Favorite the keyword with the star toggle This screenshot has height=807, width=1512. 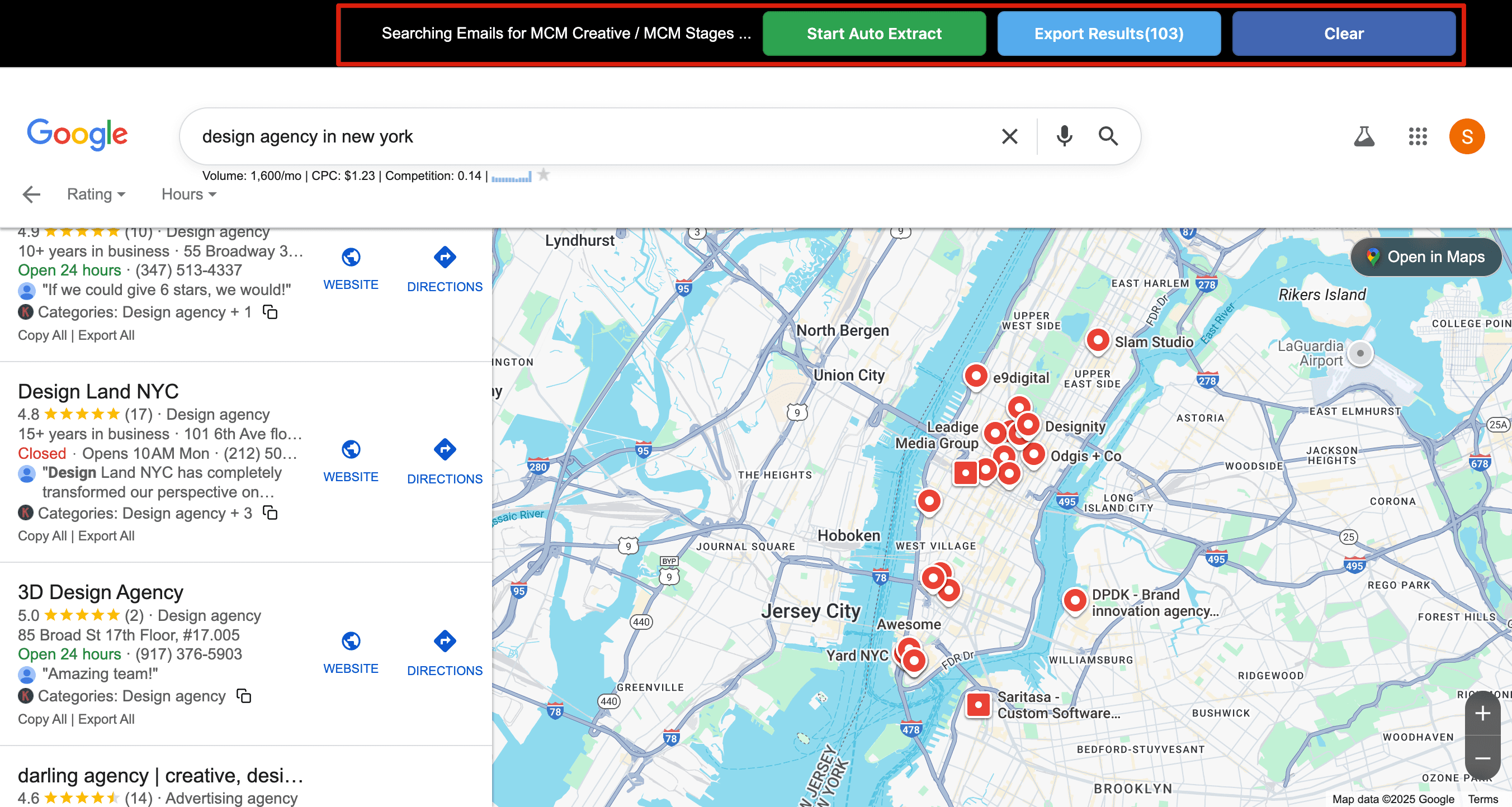[544, 174]
